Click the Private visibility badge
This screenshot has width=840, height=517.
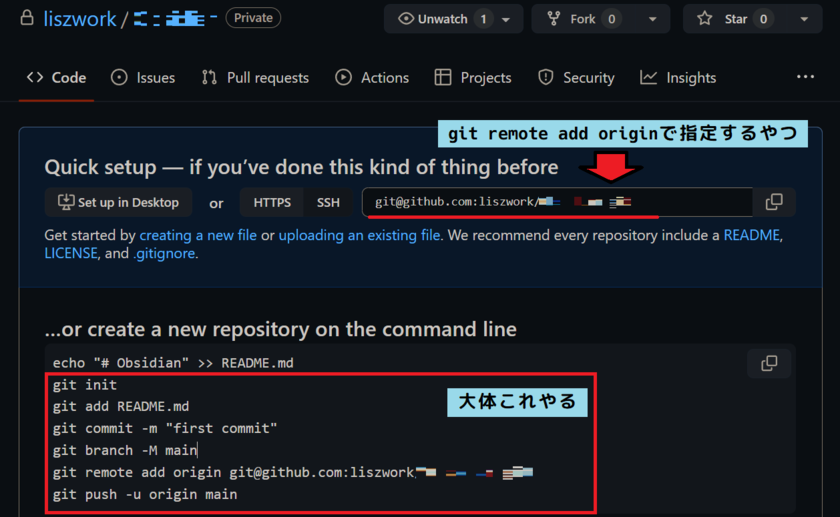point(253,18)
